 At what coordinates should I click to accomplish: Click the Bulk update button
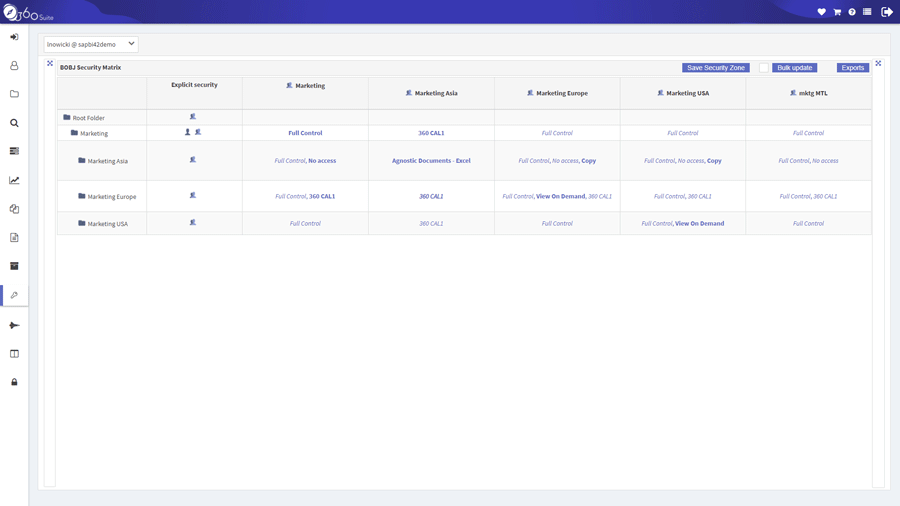coord(794,68)
